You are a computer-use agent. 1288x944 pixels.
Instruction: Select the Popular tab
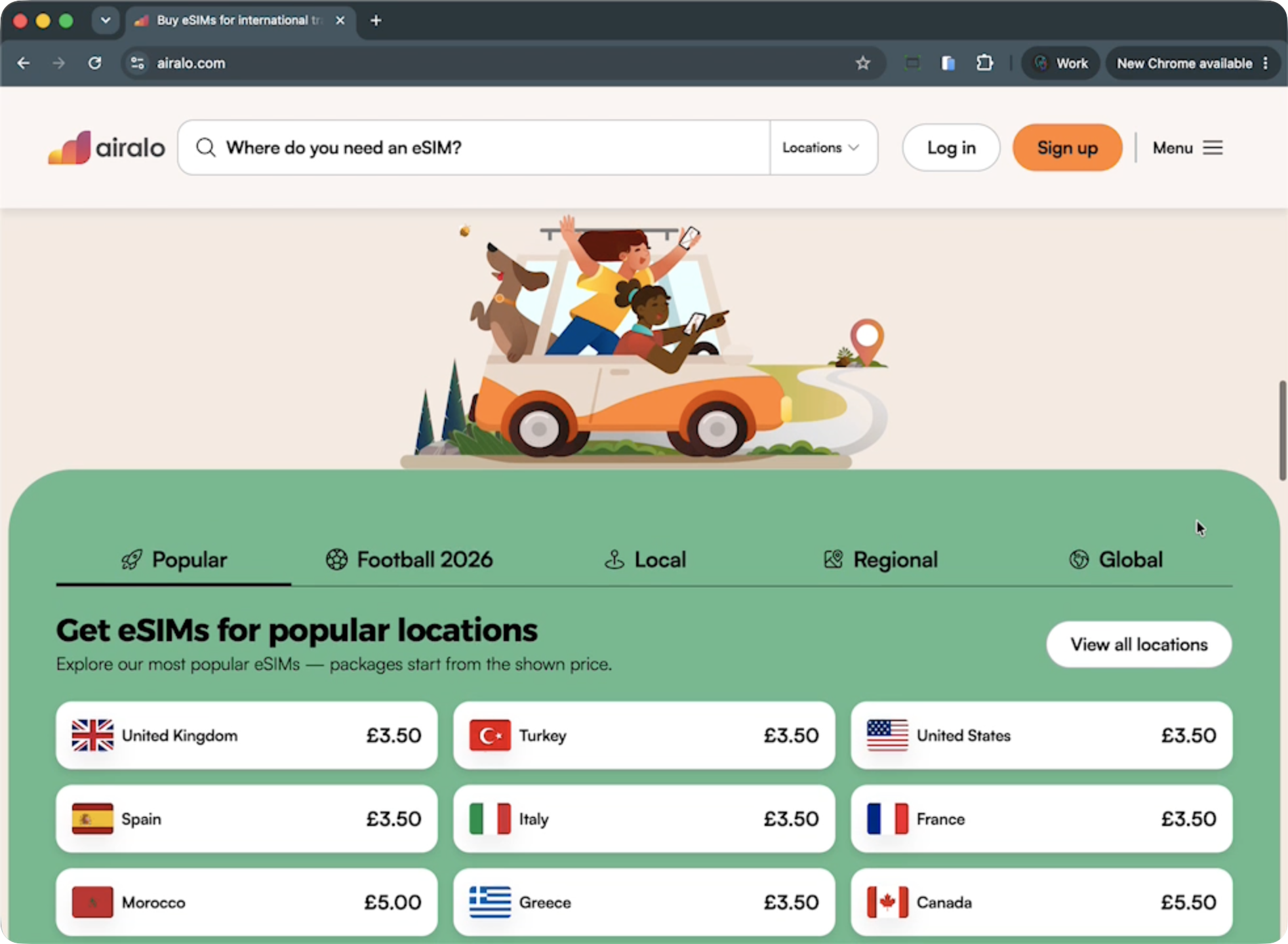tap(174, 560)
